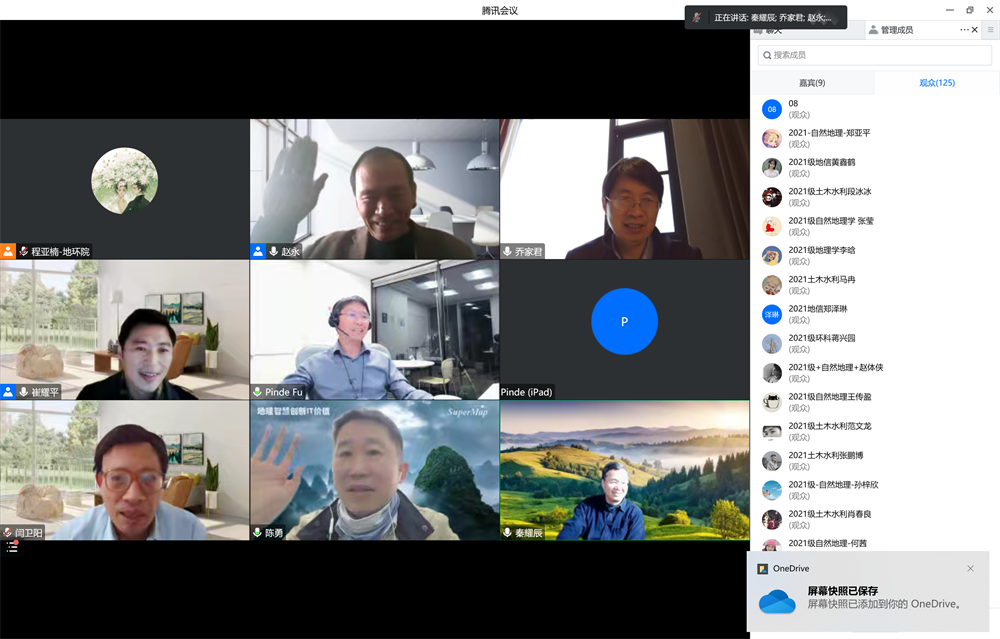Open the 管理成员 panel tab
This screenshot has width=1000, height=639.
tap(896, 30)
